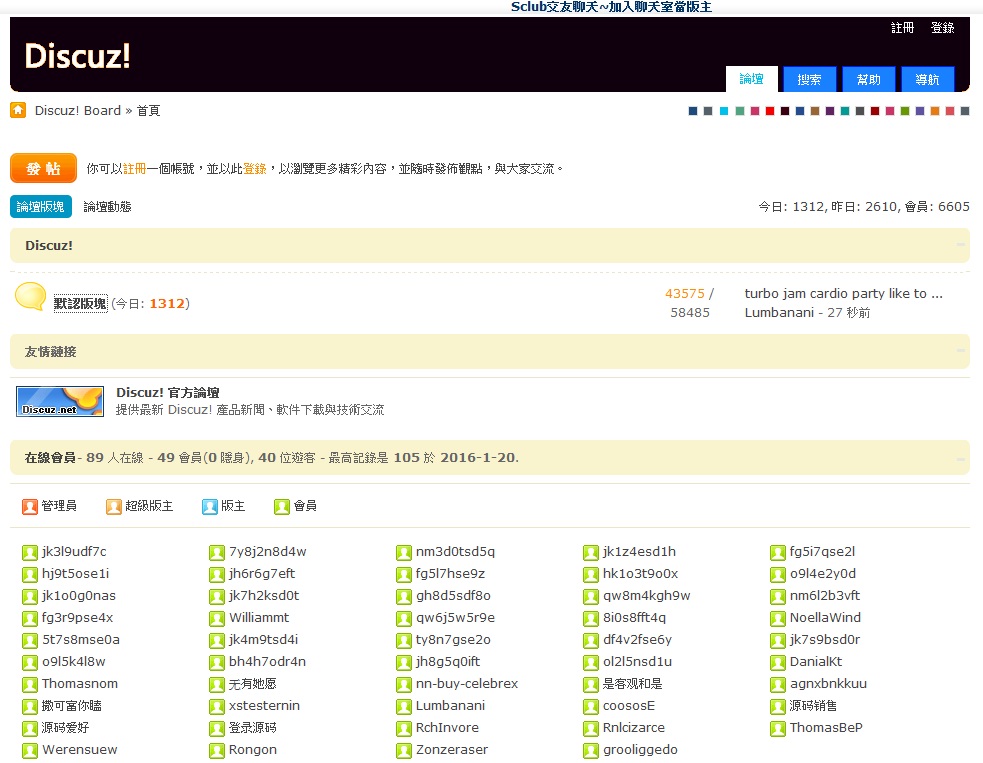Screen dimensions: 983x763
Task: Choose the brown style color swatch
Action: [815, 111]
